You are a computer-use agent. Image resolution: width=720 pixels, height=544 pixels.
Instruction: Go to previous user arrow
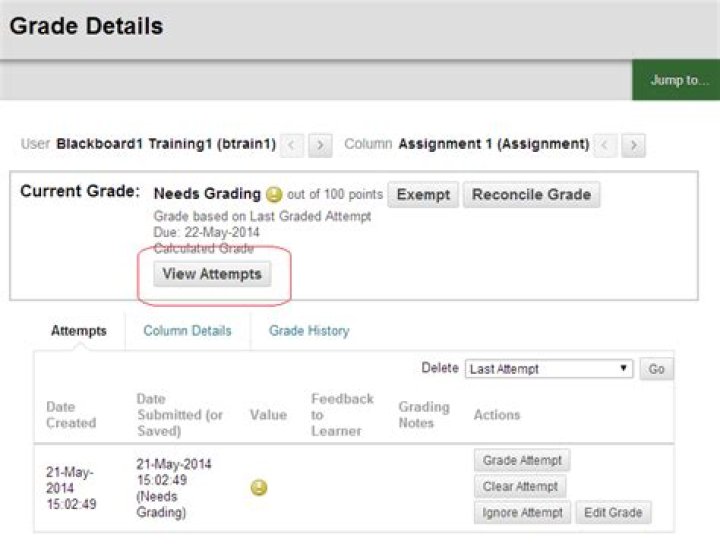click(x=292, y=146)
